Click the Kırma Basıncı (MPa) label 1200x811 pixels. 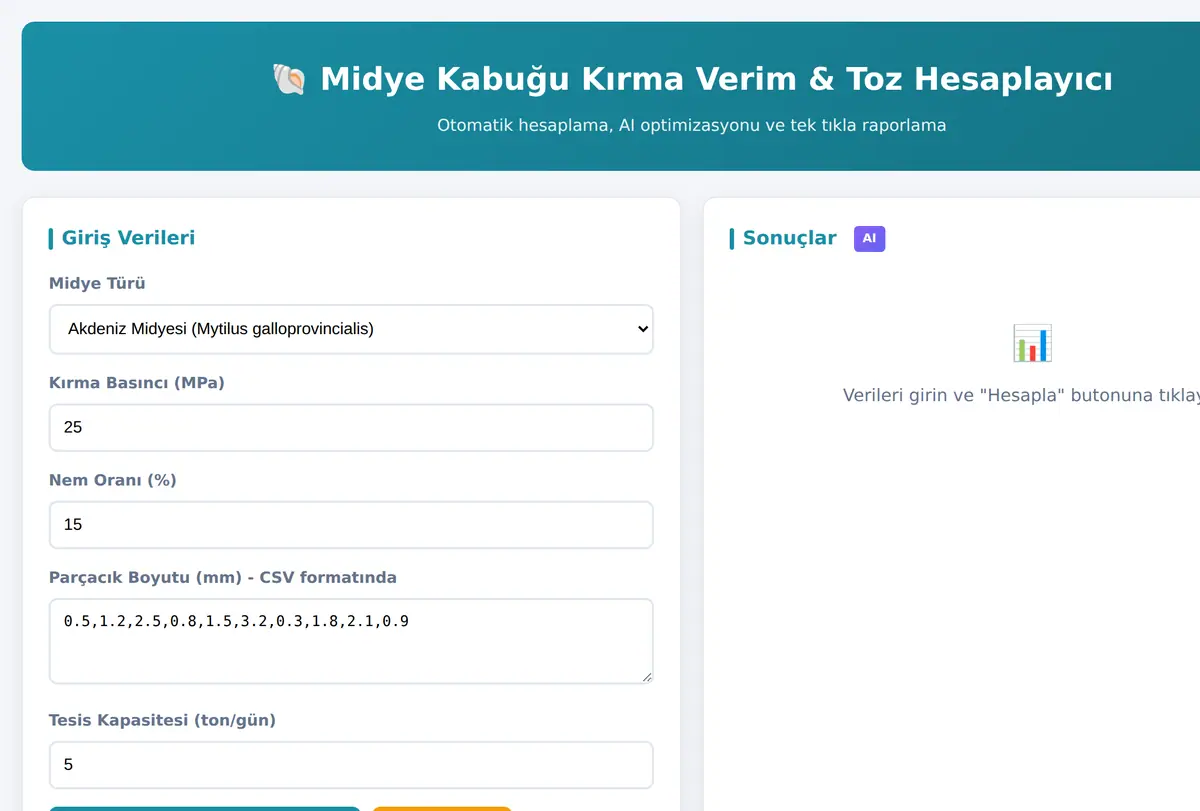[137, 382]
